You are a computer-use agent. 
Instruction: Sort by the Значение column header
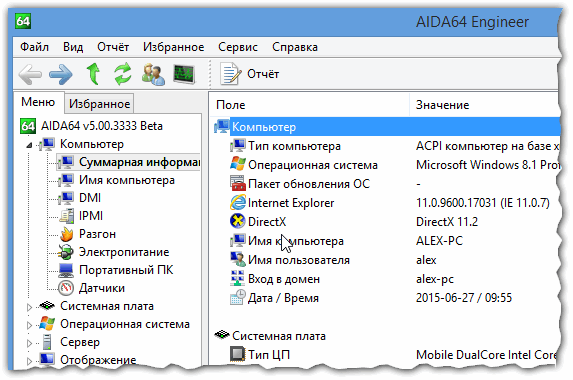[x=485, y=105]
